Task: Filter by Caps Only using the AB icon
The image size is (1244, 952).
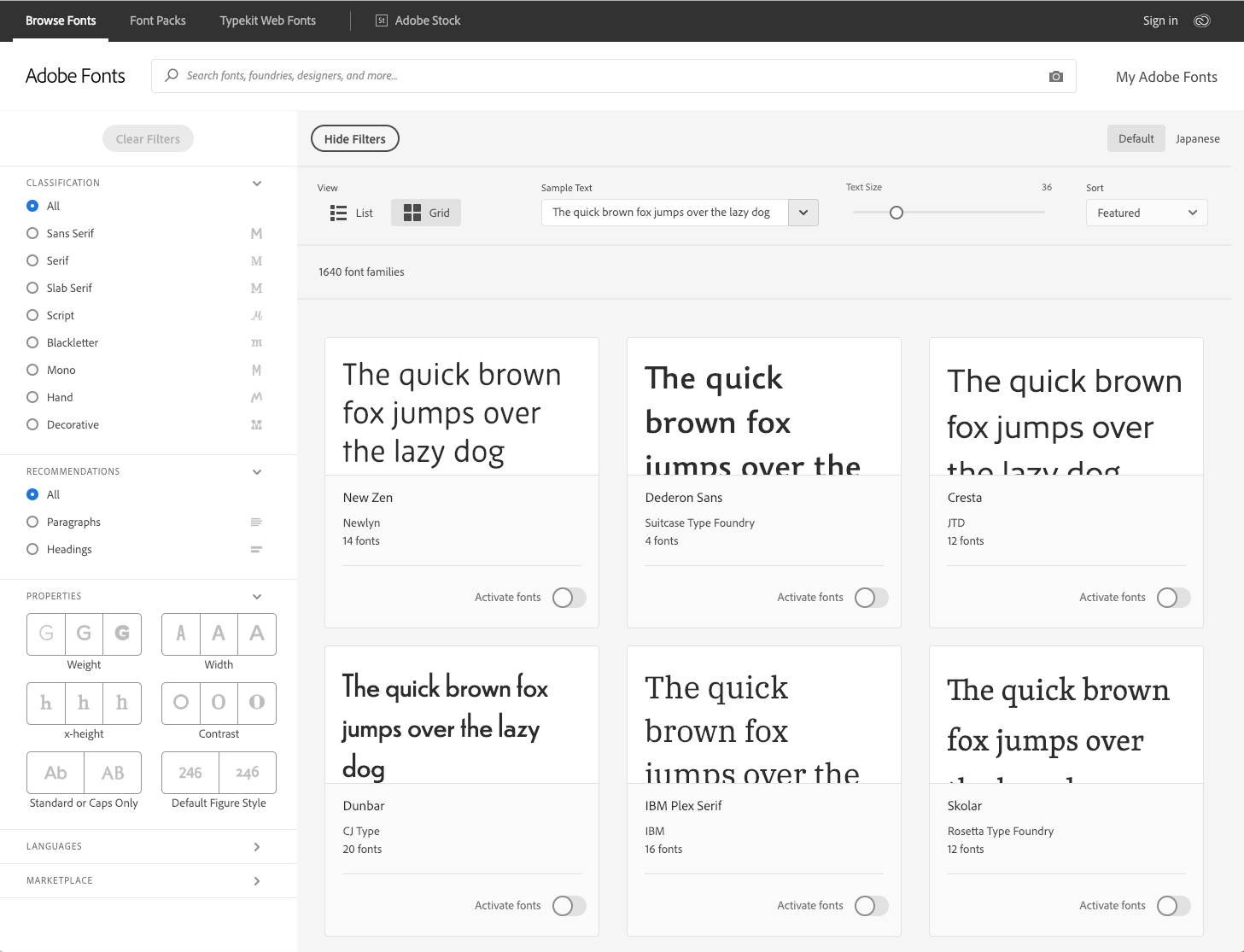Action: coord(113,772)
